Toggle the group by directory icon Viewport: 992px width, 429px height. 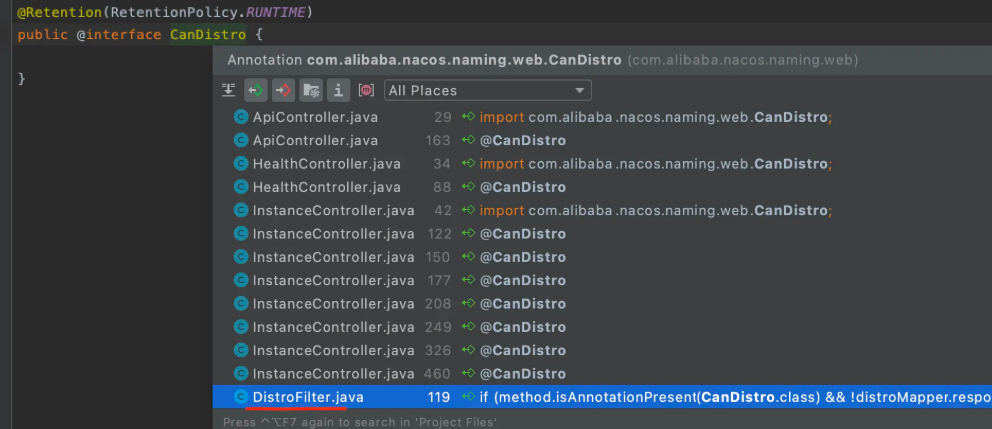pyautogui.click(x=312, y=91)
